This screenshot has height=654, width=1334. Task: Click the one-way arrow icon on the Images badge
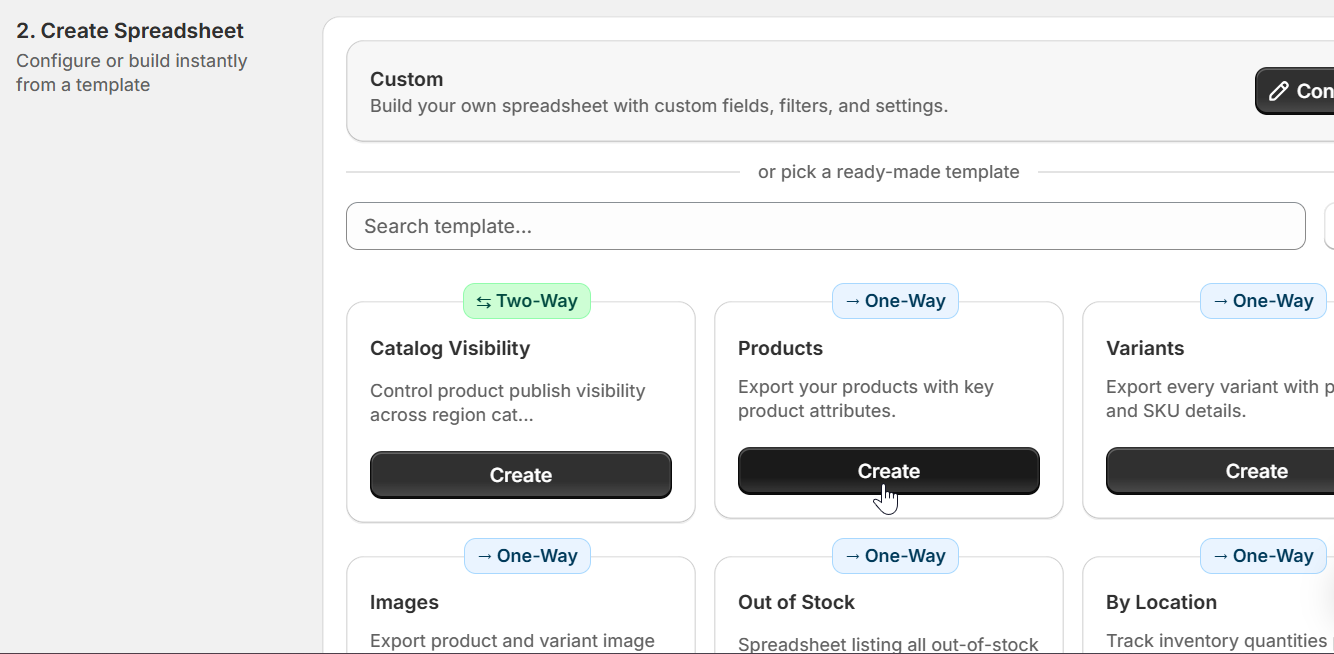[483, 555]
